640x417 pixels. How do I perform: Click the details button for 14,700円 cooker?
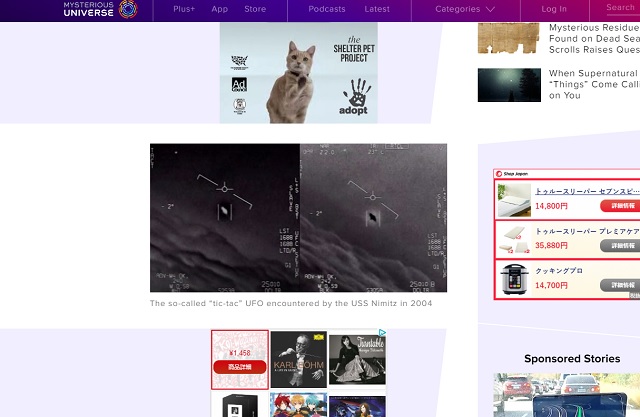(x=621, y=285)
